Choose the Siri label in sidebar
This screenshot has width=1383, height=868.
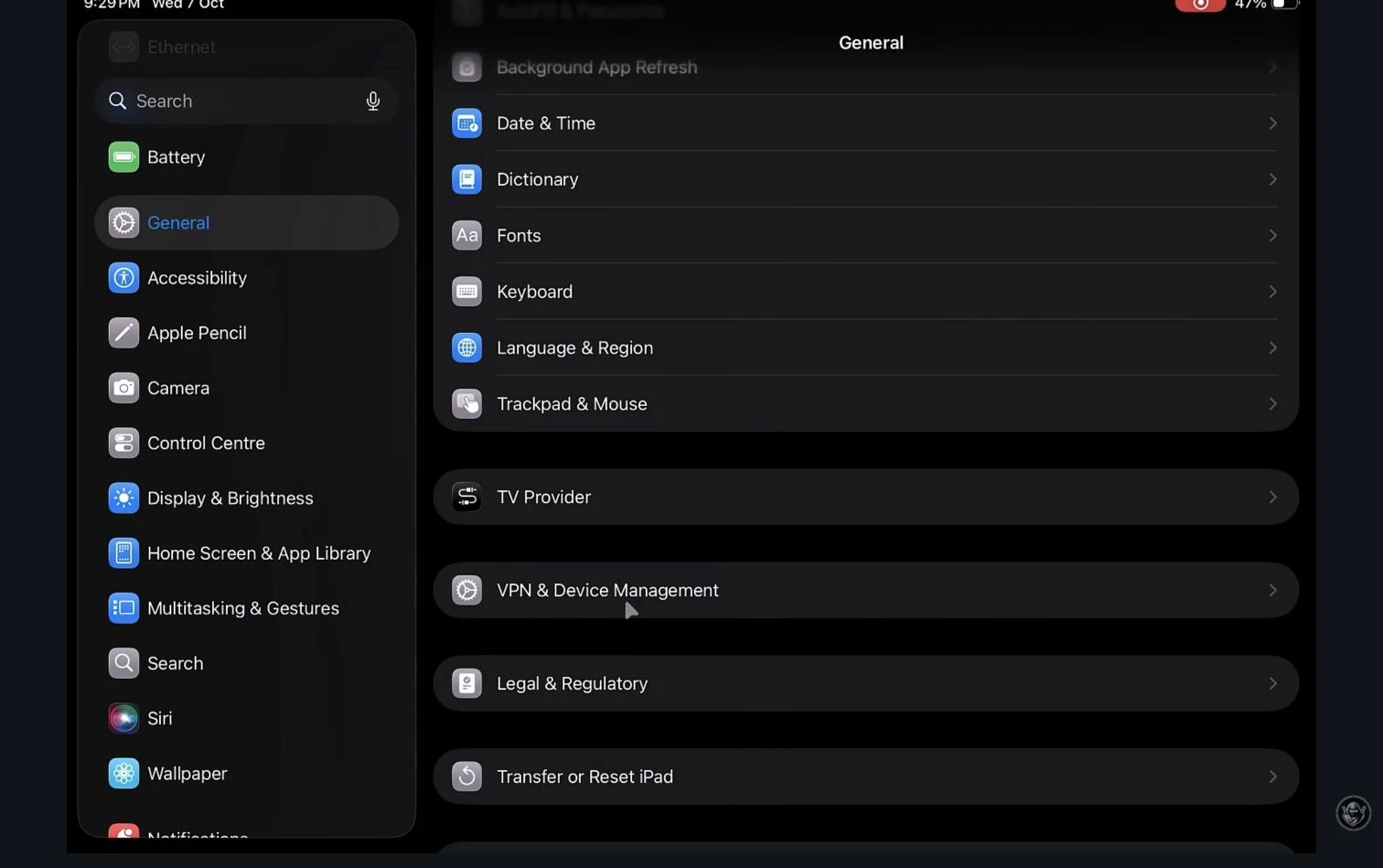coord(160,718)
